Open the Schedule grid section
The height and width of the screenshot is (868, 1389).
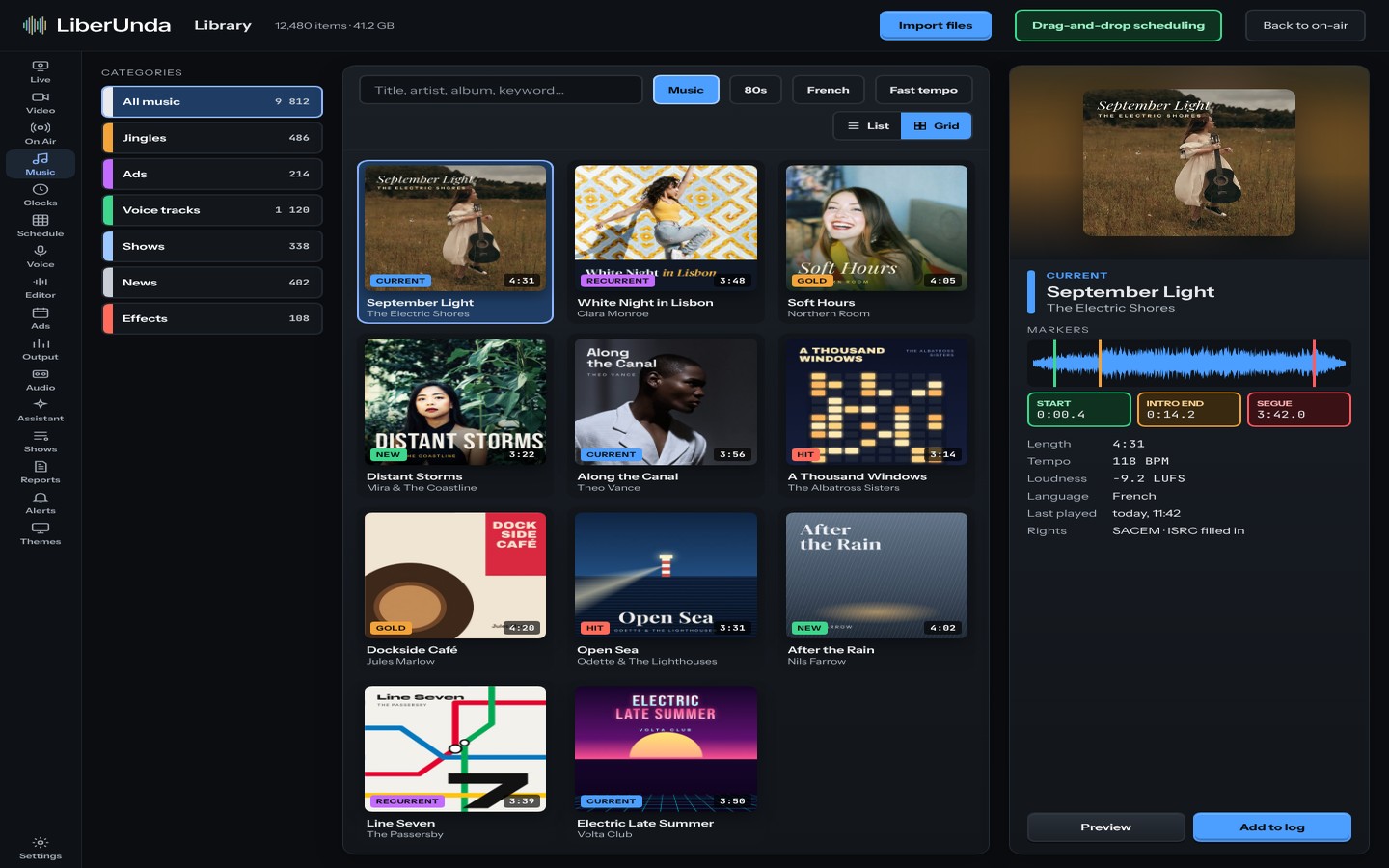coord(41,226)
